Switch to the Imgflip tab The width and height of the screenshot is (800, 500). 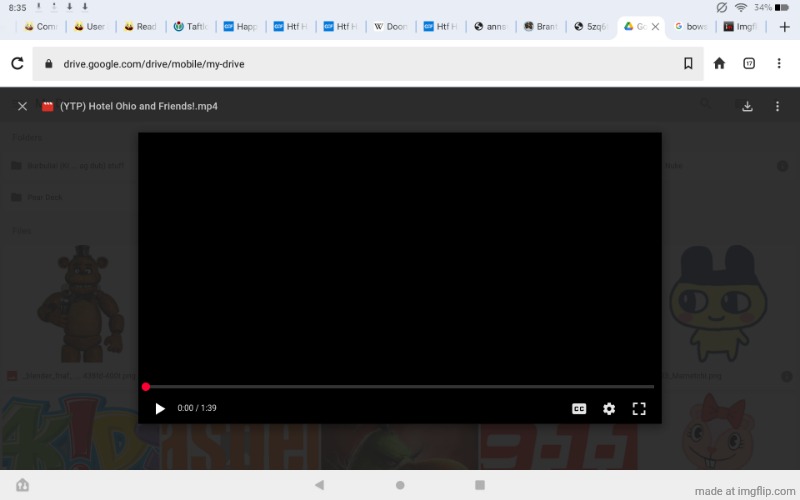point(741,27)
